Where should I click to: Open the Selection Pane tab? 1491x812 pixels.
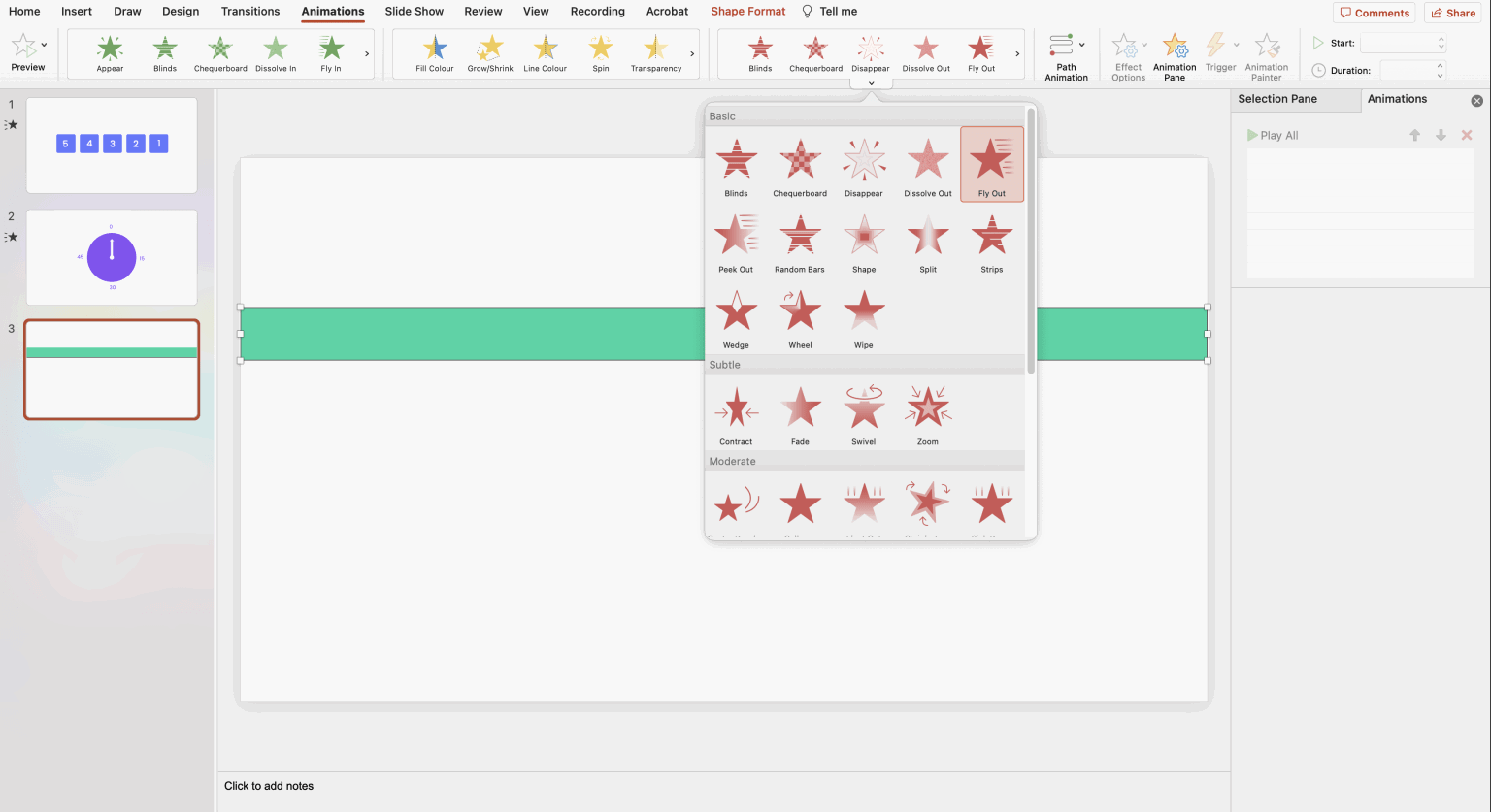coord(1277,99)
